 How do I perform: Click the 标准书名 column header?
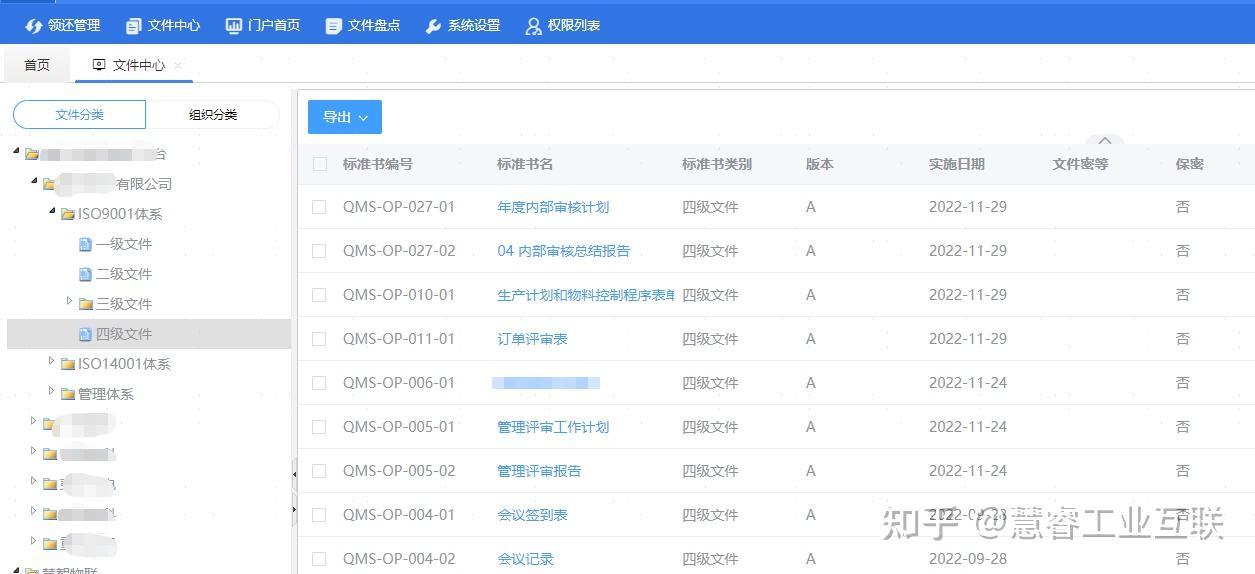(x=525, y=164)
